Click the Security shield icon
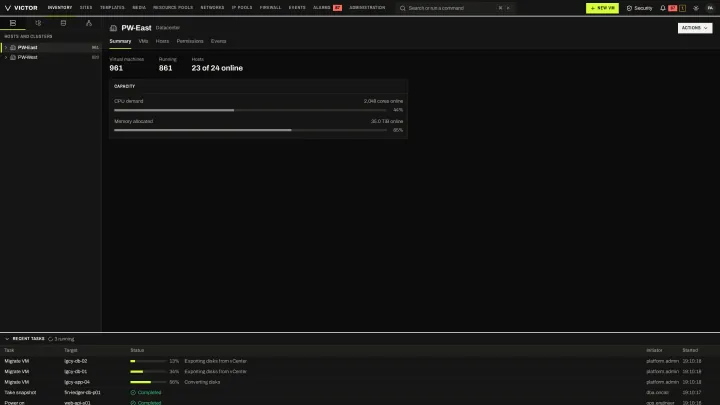This screenshot has height=405, width=720. (x=629, y=8)
